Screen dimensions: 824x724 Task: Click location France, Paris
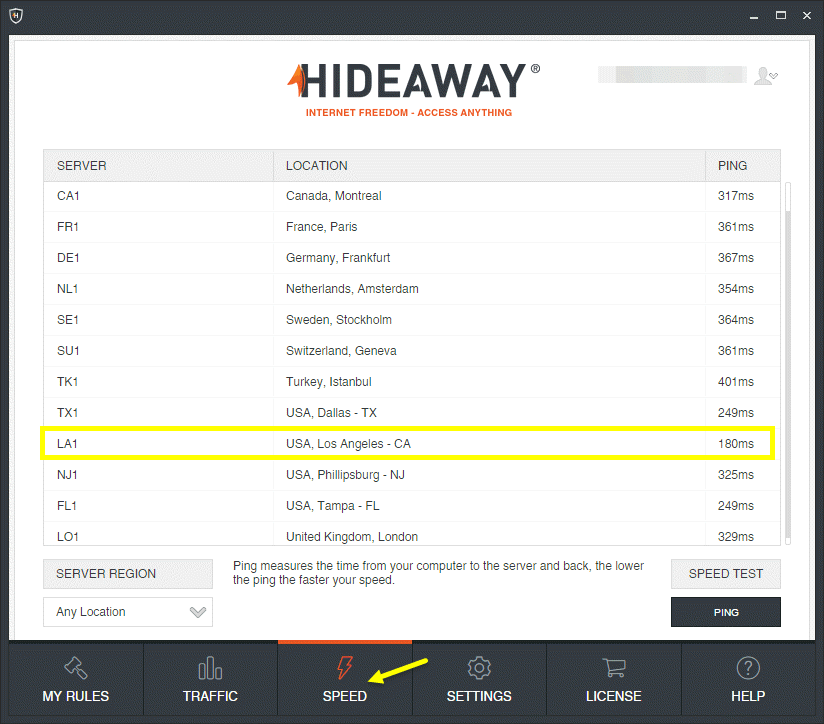coord(322,227)
